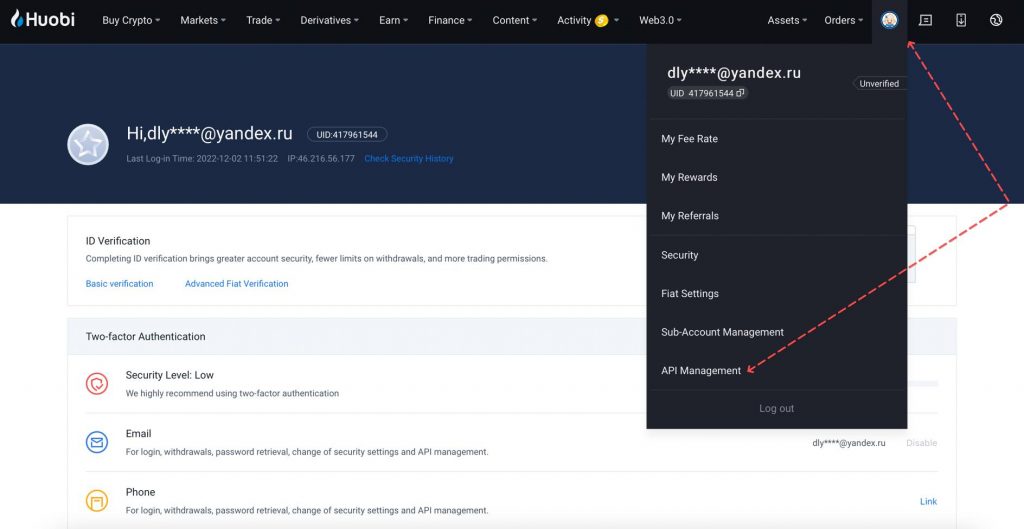
Task: Click the Phone authentication icon
Action: click(97, 500)
